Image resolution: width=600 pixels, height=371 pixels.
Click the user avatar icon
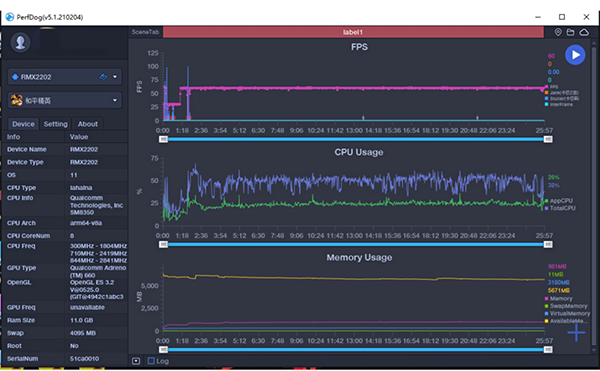point(20,42)
